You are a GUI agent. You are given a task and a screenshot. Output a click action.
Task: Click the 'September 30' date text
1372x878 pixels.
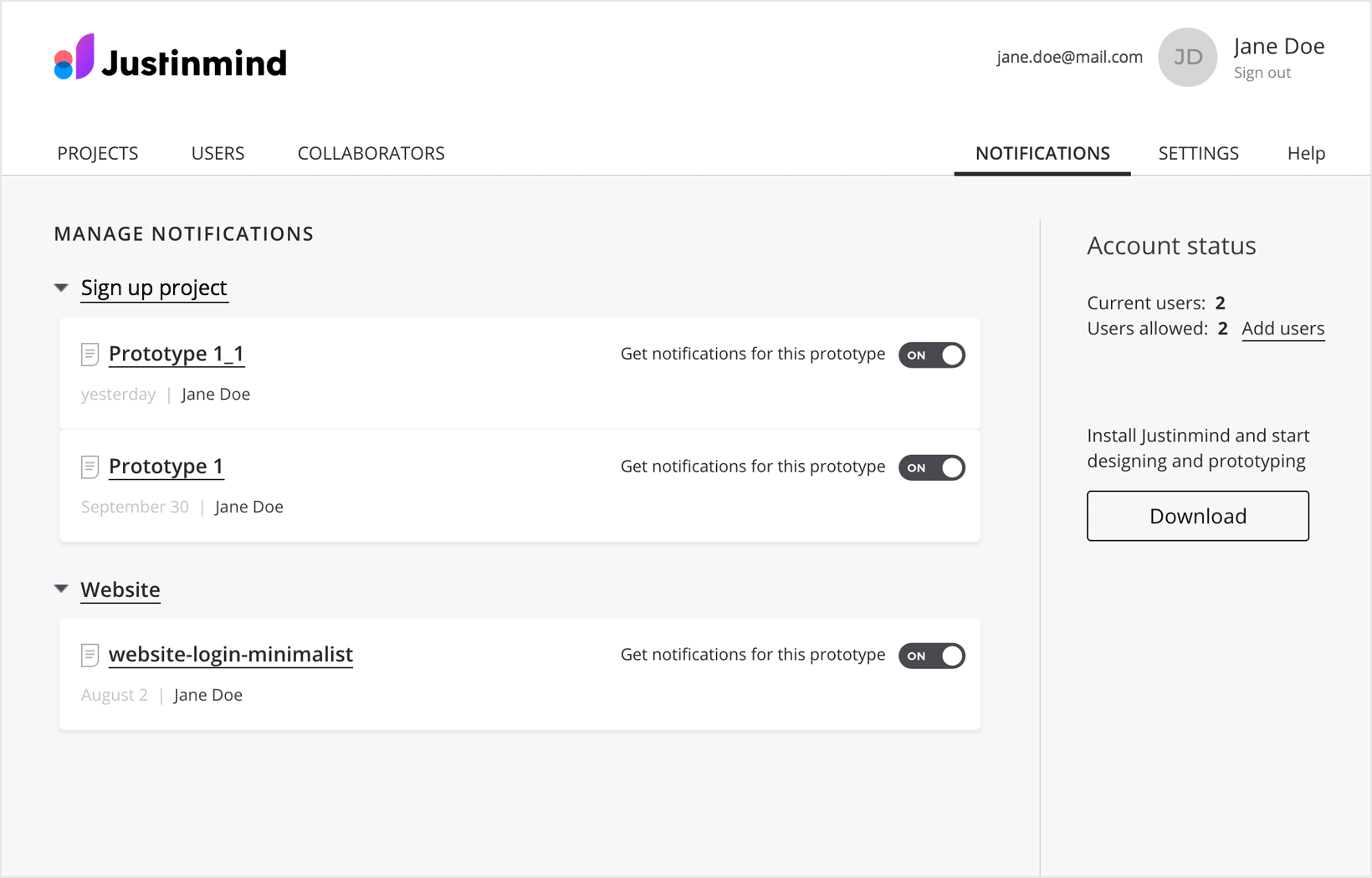pos(135,507)
